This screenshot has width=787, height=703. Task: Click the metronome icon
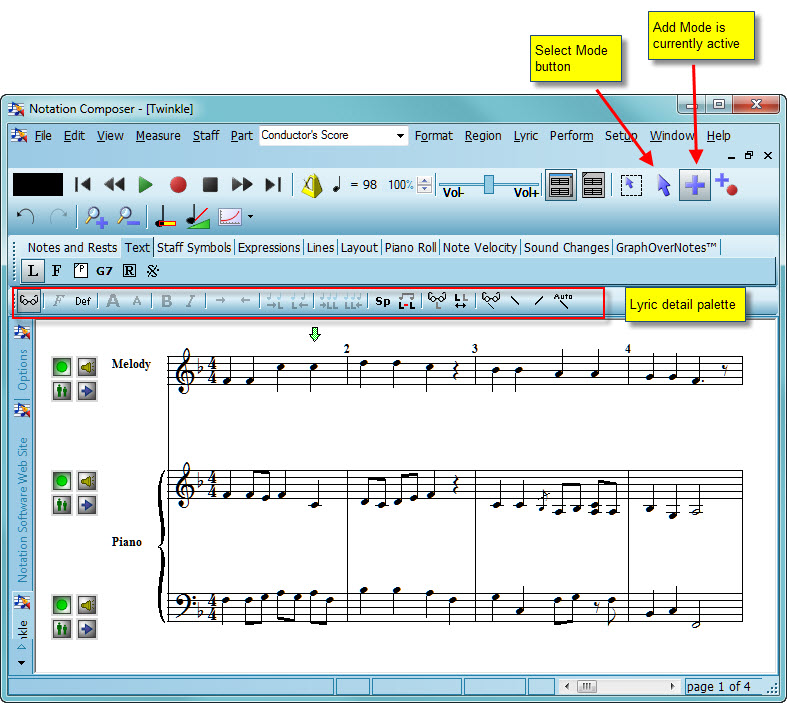pos(312,185)
